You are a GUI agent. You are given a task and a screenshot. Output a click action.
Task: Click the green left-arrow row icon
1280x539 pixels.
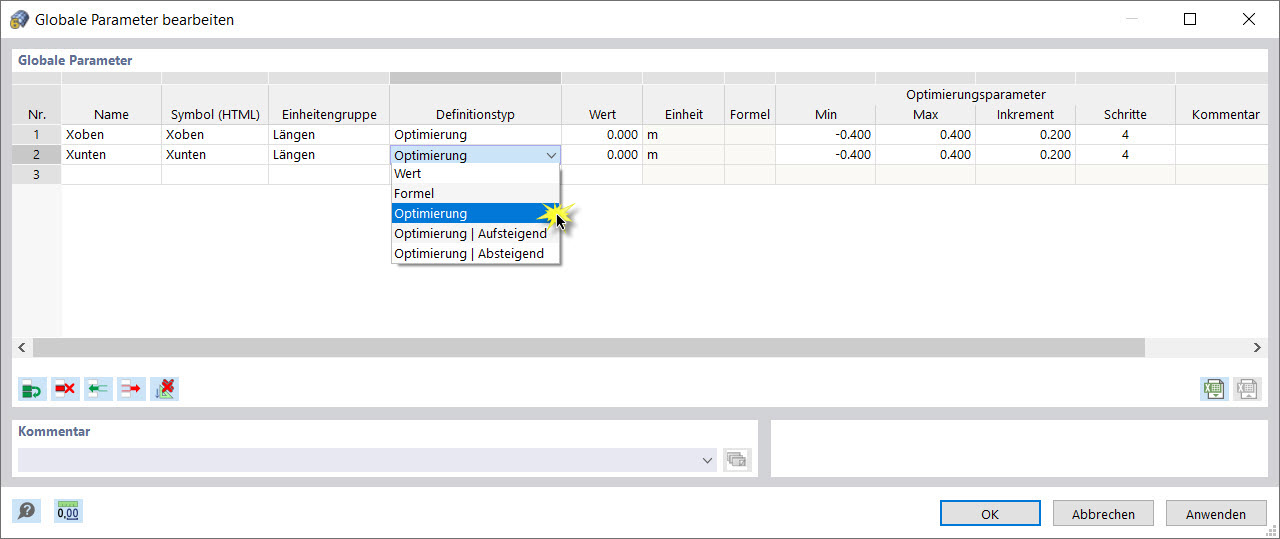pyautogui.click(x=98, y=389)
